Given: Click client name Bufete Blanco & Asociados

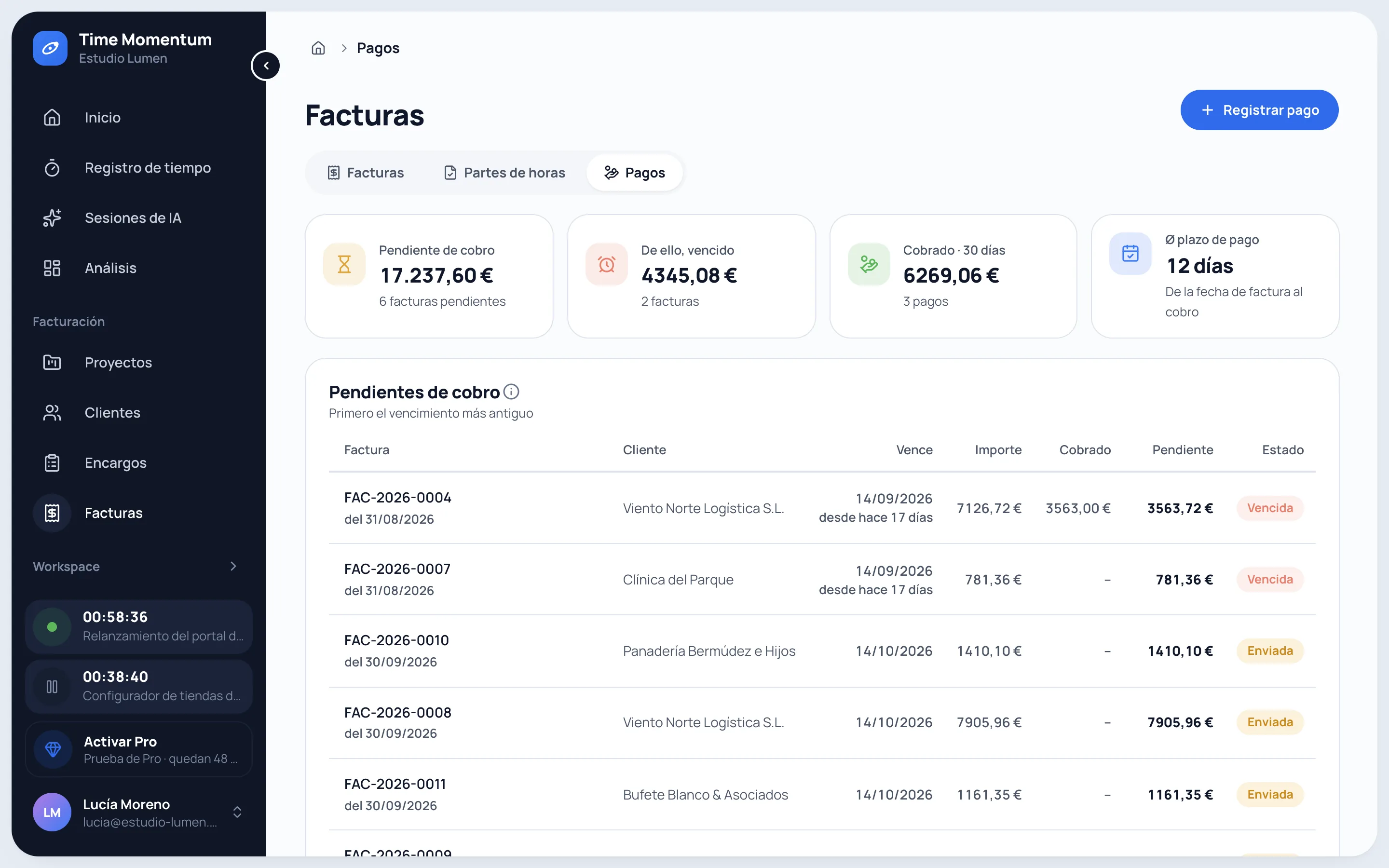Looking at the screenshot, I should pyautogui.click(x=706, y=795).
